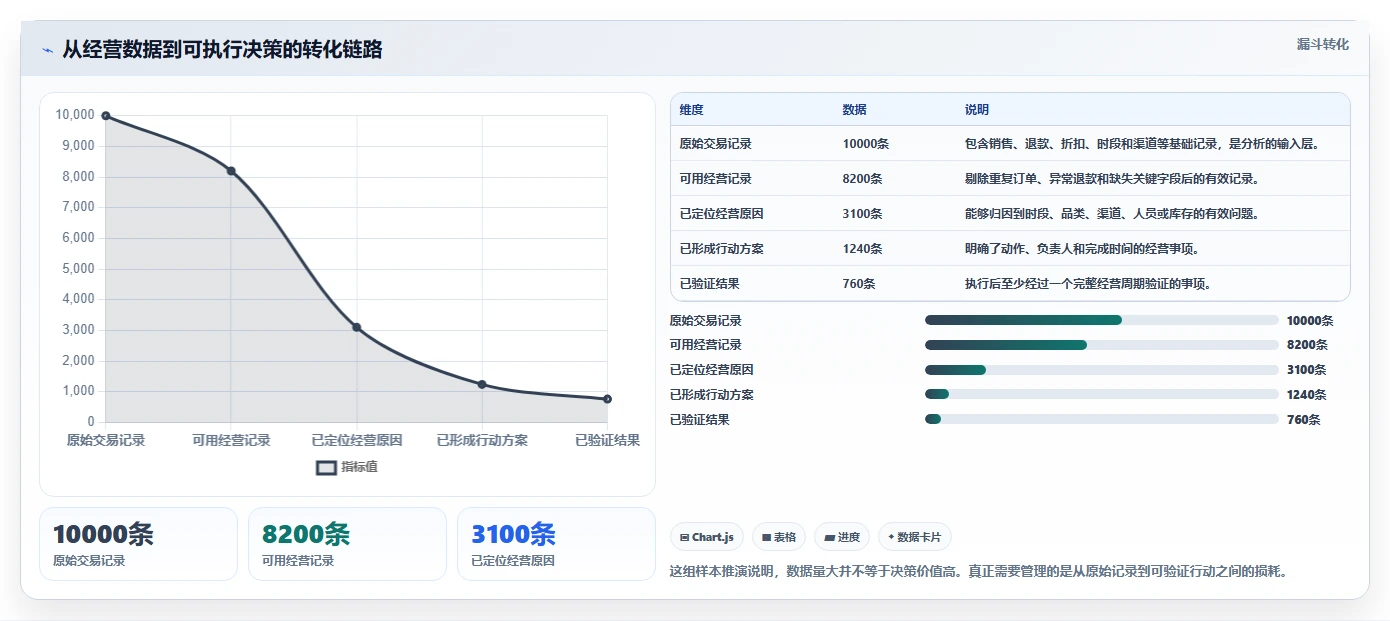Click the 已形成行动方案 x-axis label
This screenshot has width=1390, height=621.
(x=482, y=440)
